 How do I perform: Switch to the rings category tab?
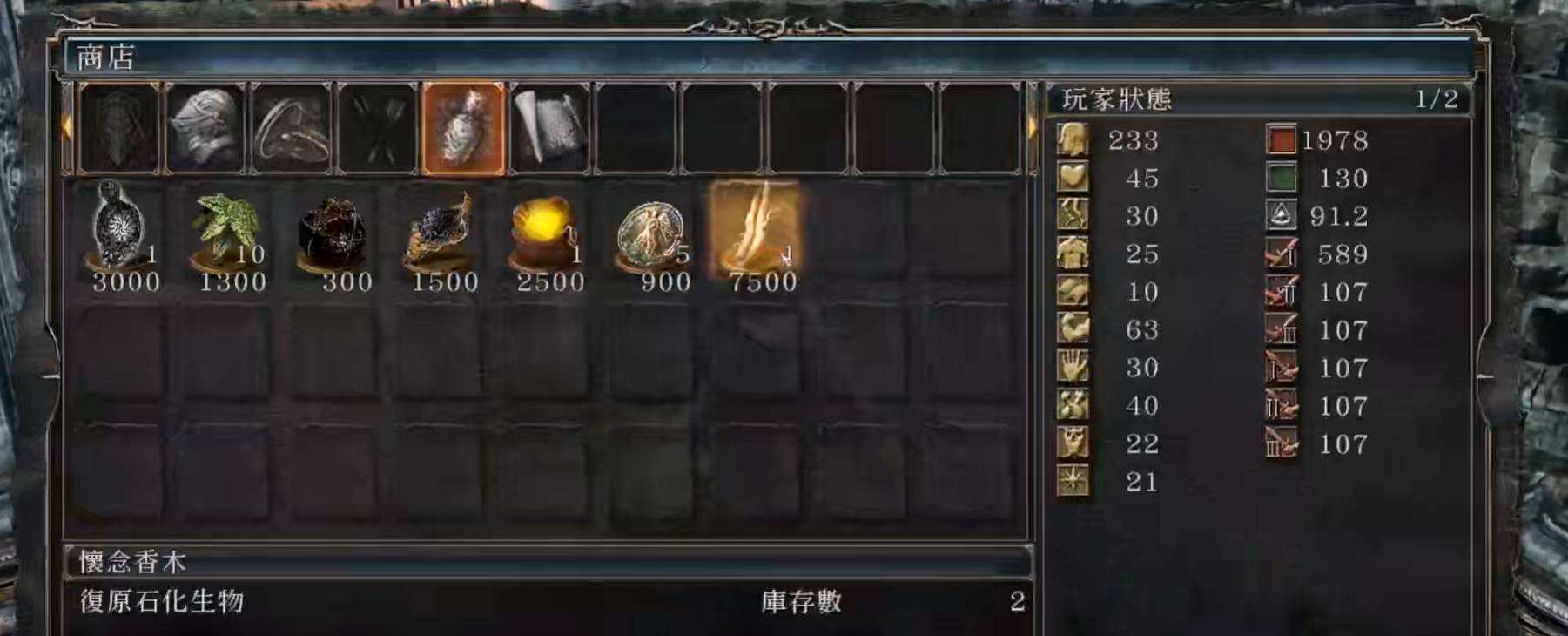click(x=292, y=129)
